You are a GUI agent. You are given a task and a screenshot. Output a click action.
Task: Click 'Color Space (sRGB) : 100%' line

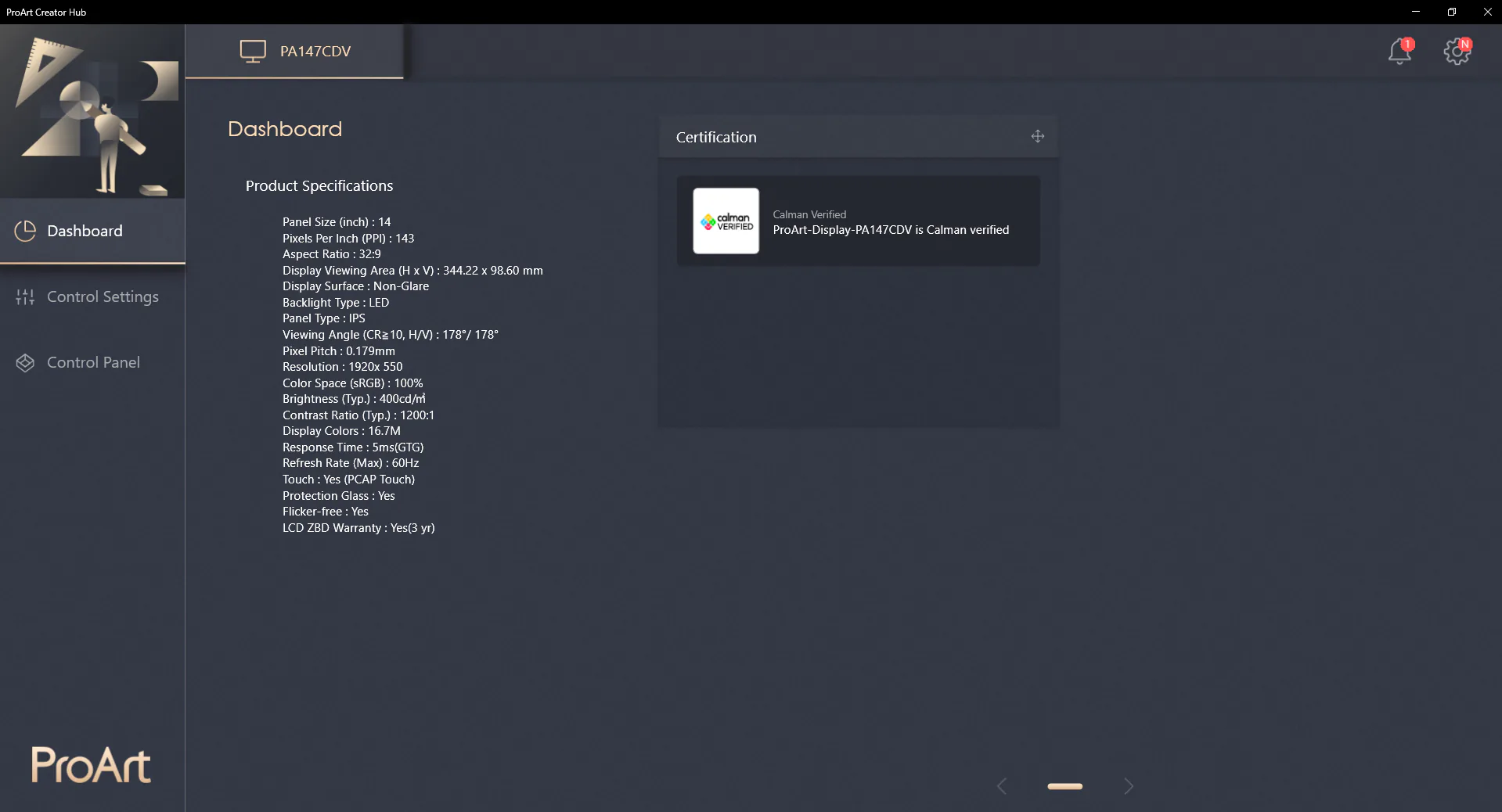pos(352,383)
